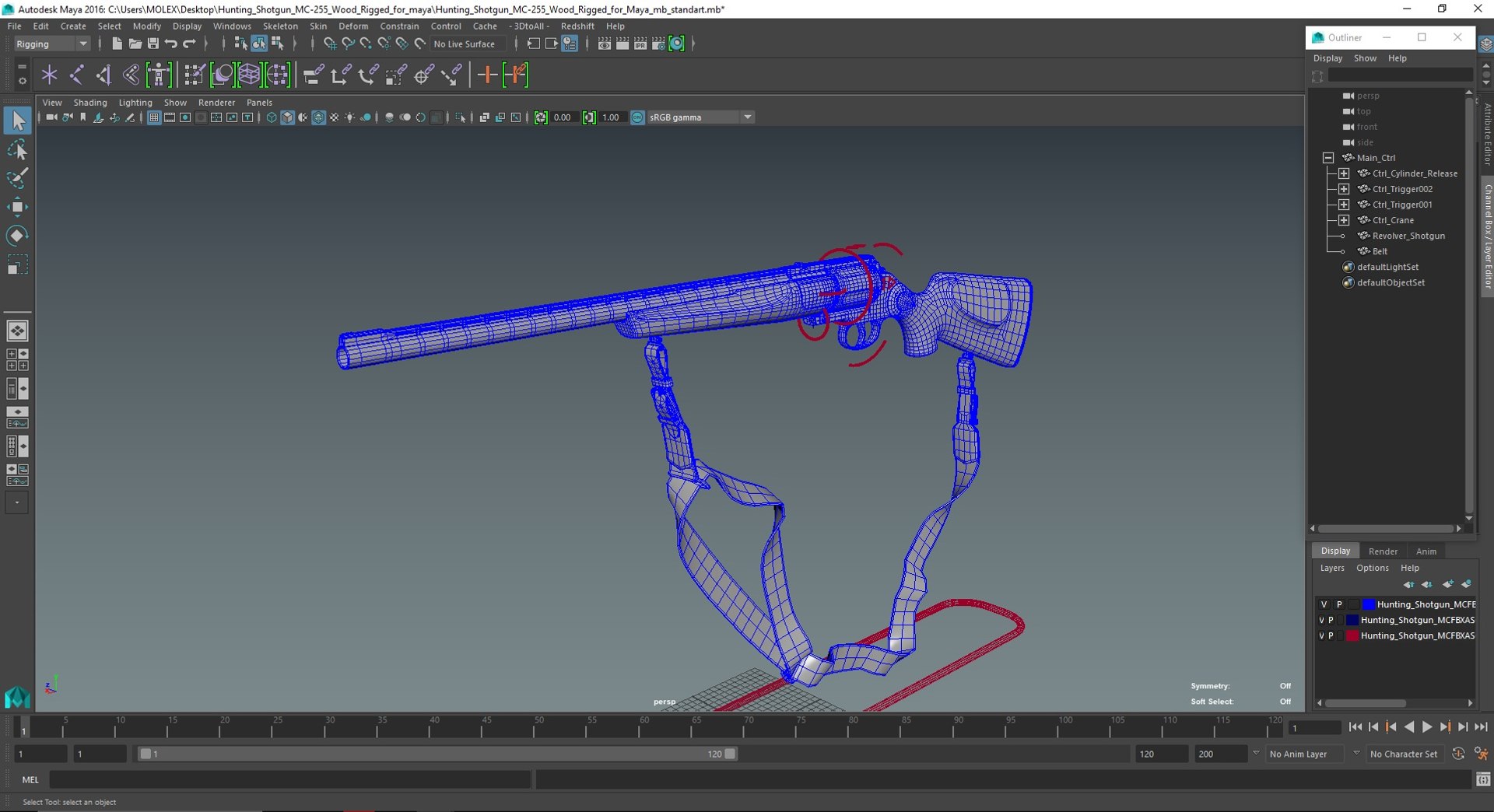Click red color swatch of Hunting_Shotgun layer
The image size is (1494, 812).
pos(1352,635)
